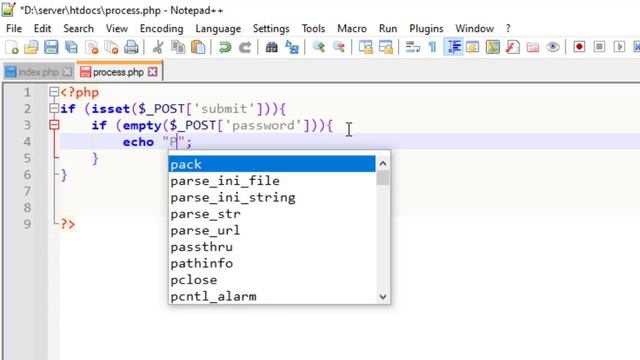This screenshot has height=360, width=640.
Task: Click the Print toolbar icon
Action: (131, 47)
